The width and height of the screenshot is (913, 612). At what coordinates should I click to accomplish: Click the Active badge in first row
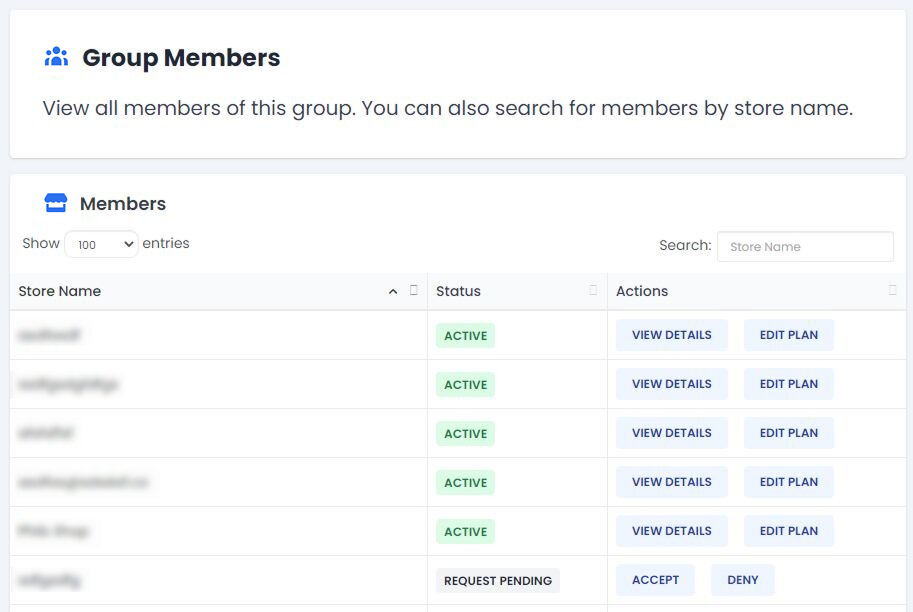(x=465, y=336)
